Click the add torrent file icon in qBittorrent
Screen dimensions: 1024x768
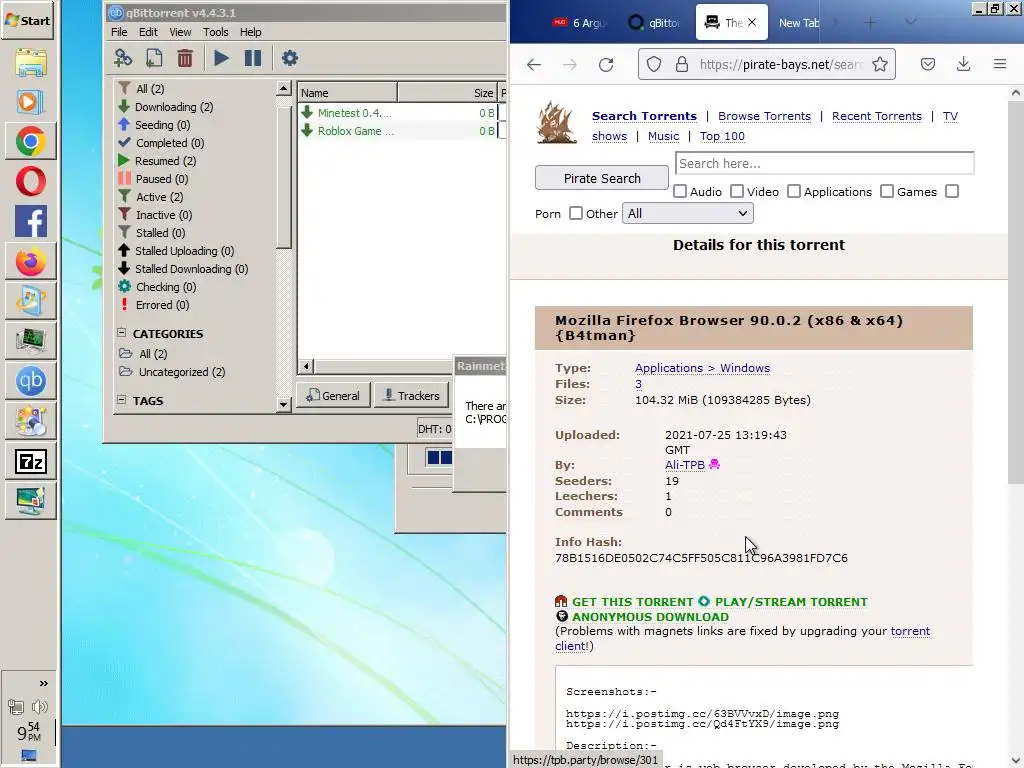click(x=154, y=58)
